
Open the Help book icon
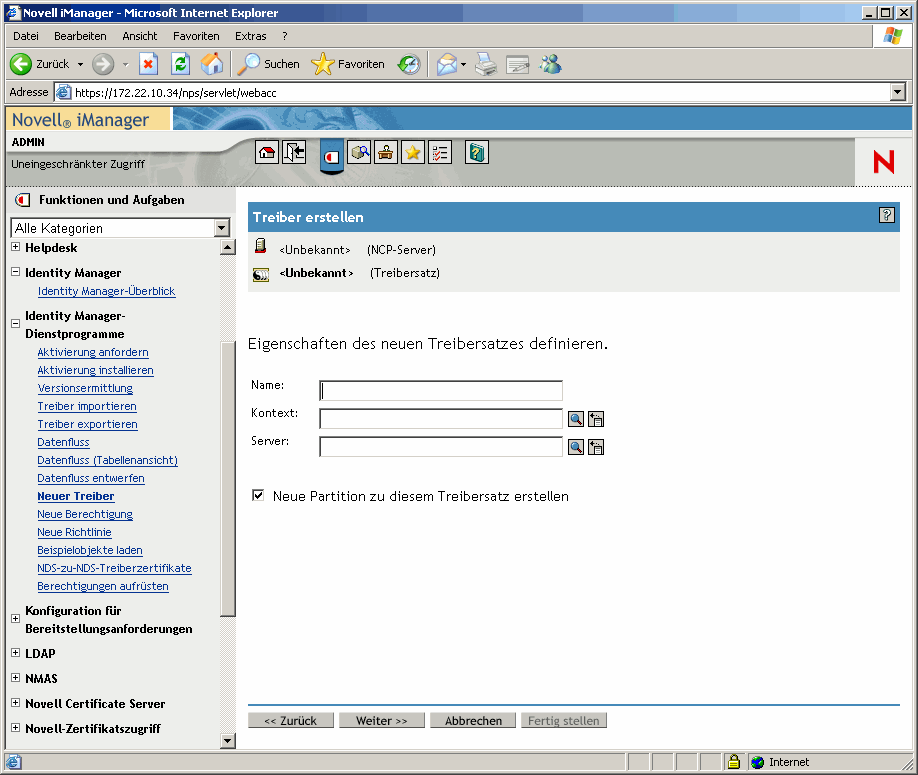[x=476, y=152]
